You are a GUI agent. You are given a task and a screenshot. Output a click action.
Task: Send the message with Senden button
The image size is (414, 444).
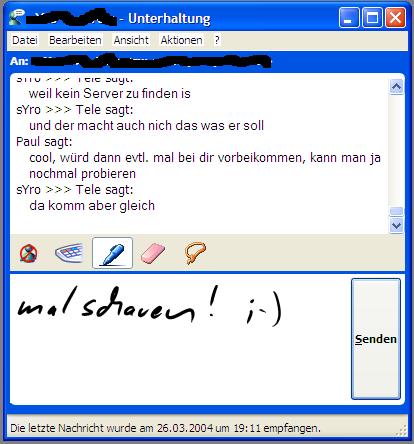pos(376,339)
